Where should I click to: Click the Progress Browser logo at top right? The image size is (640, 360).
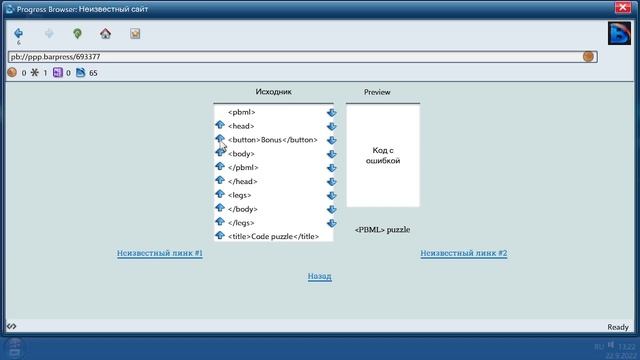pyautogui.click(x=619, y=33)
